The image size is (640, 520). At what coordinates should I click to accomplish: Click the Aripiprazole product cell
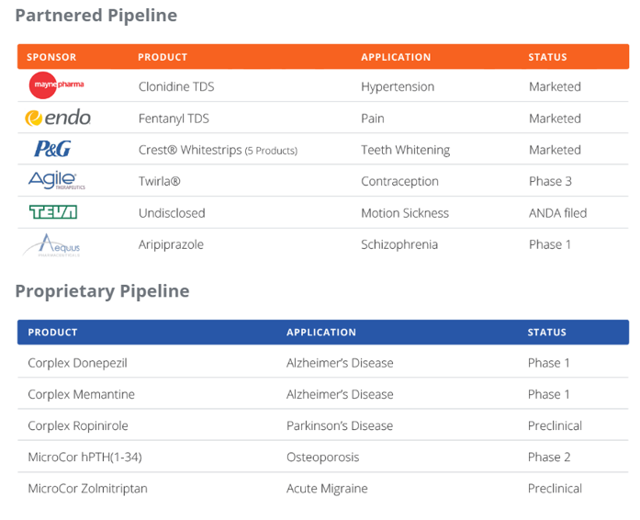171,244
